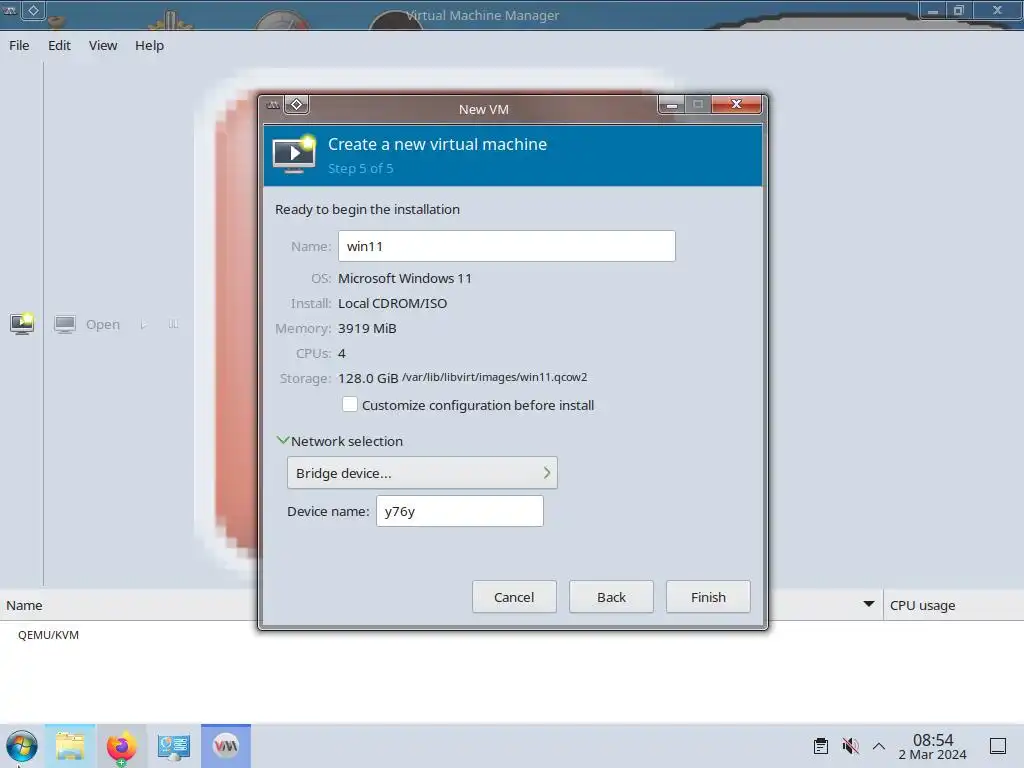Open the Edit menu

[x=59, y=45]
